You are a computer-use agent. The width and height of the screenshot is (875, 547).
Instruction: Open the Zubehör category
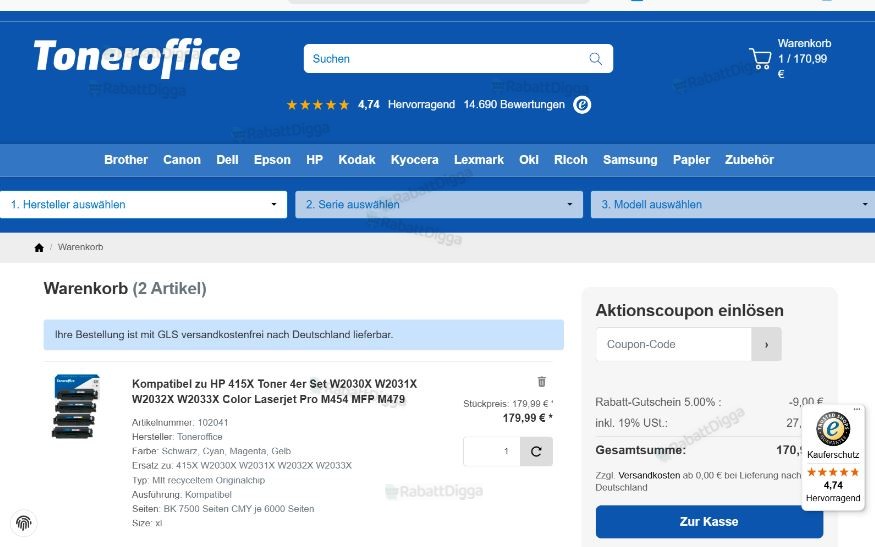click(x=749, y=160)
